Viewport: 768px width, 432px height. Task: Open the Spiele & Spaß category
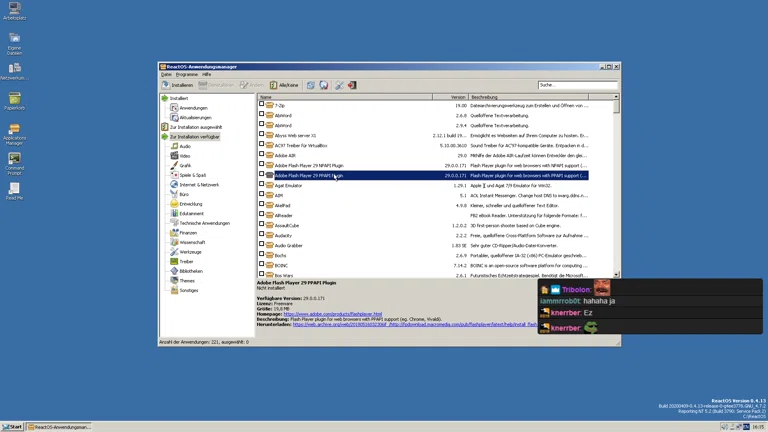pyautogui.click(x=192, y=175)
